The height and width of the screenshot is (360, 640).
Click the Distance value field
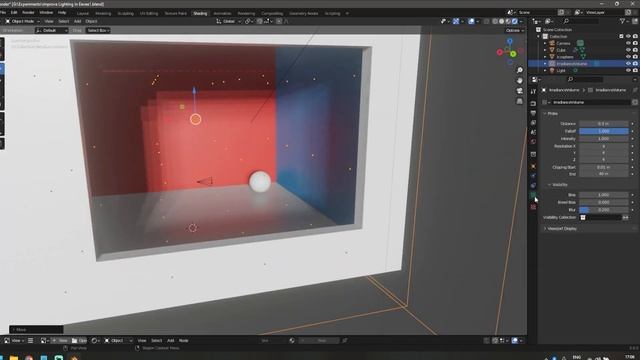604,124
